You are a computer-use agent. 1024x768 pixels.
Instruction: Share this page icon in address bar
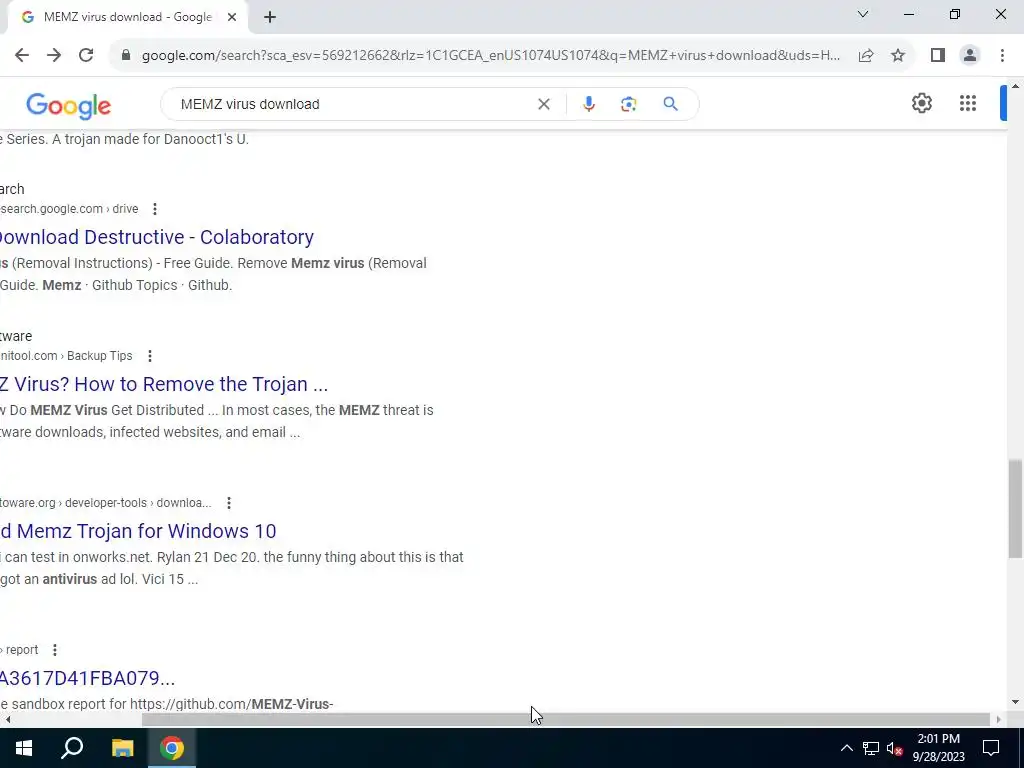(866, 56)
